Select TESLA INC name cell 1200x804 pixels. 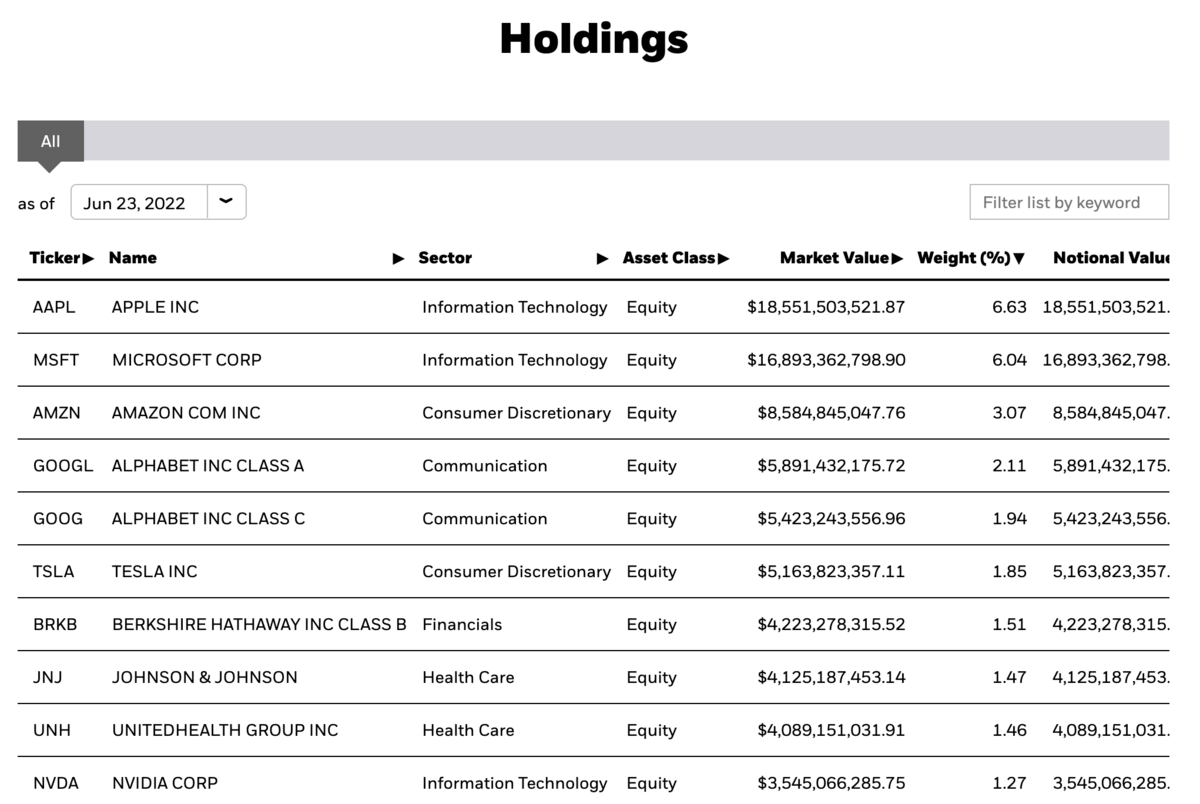click(x=155, y=572)
